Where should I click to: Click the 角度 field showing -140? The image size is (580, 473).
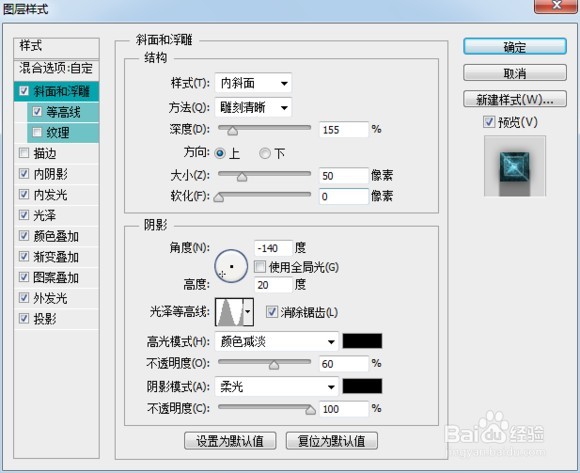click(x=273, y=248)
